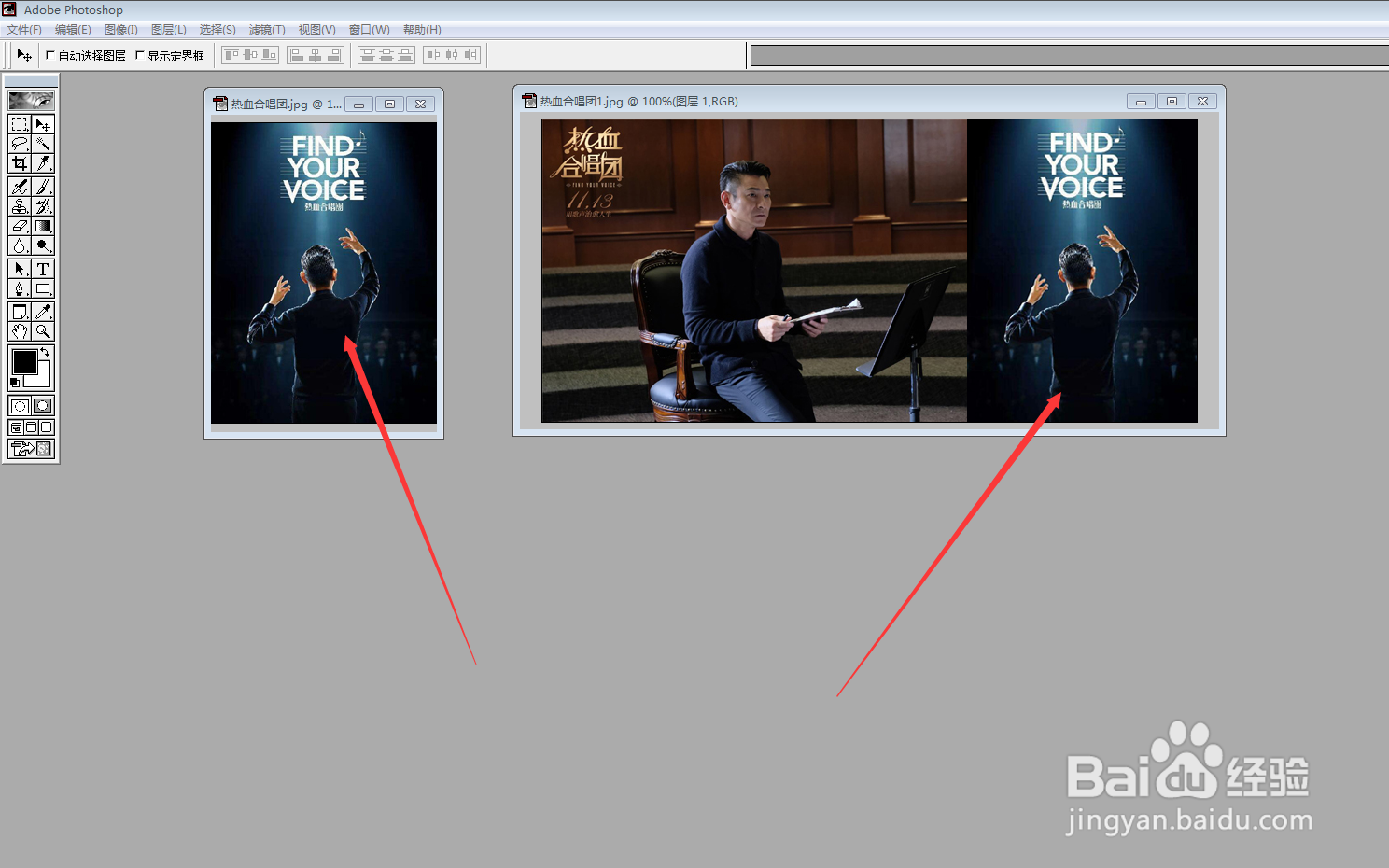The image size is (1389, 868).
Task: Click Distribute Vertical Centers button
Action: point(386,55)
